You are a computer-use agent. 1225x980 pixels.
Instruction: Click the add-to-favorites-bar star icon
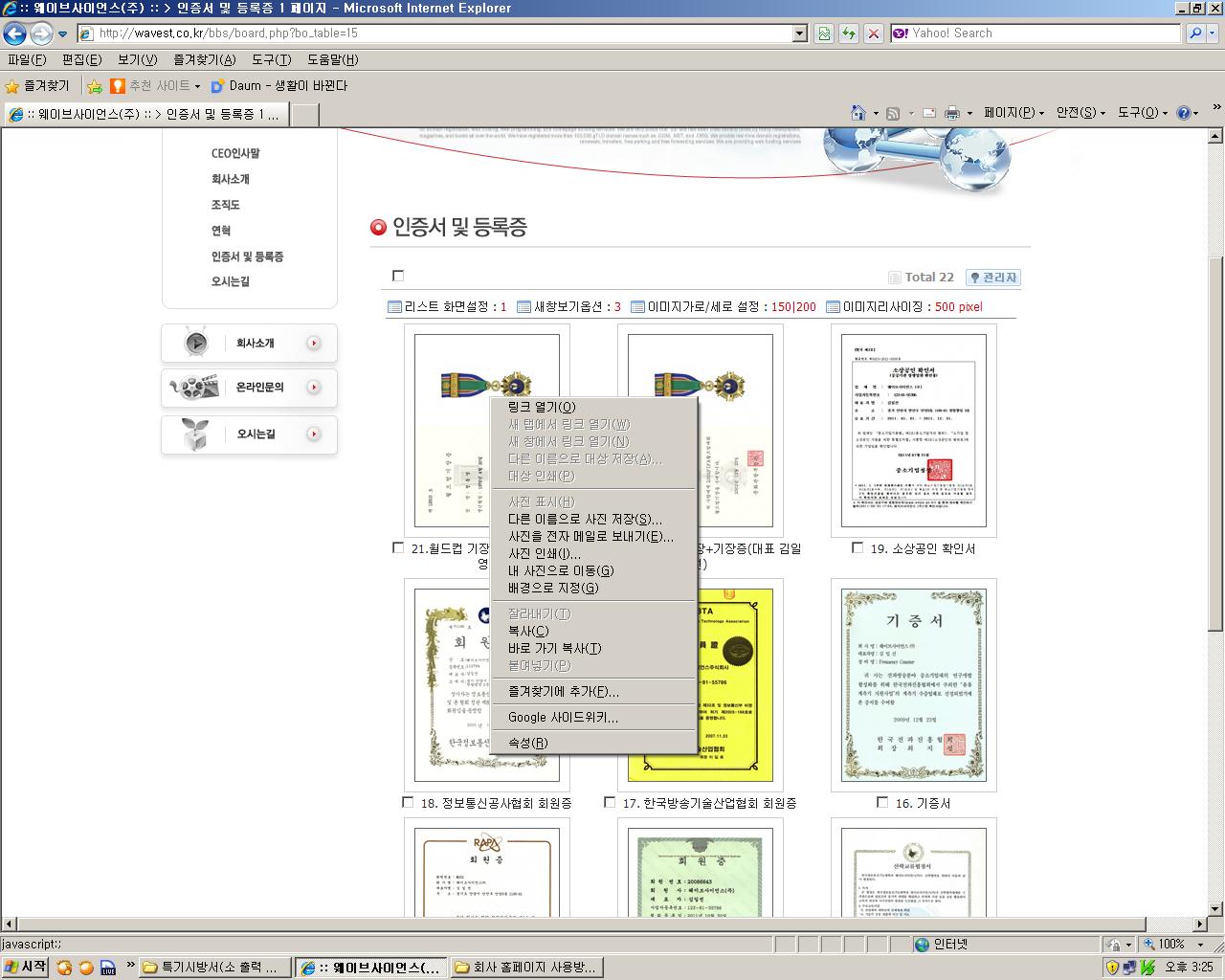[95, 86]
